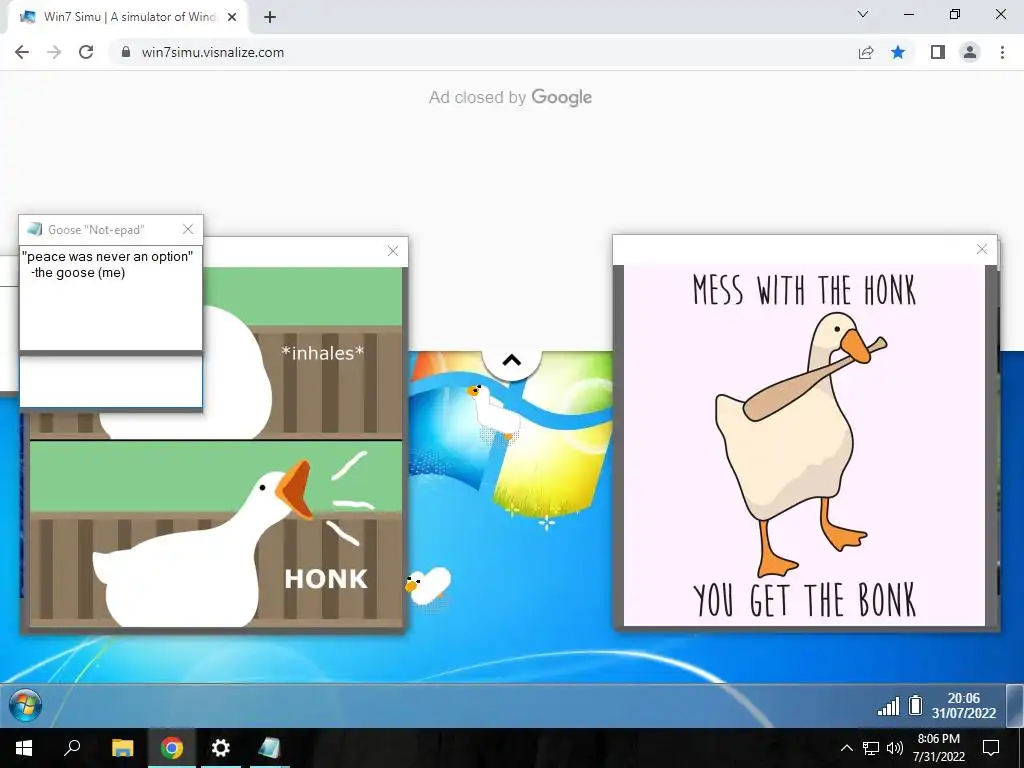Open Windows taskbar search
This screenshot has height=768, width=1024.
[72, 748]
